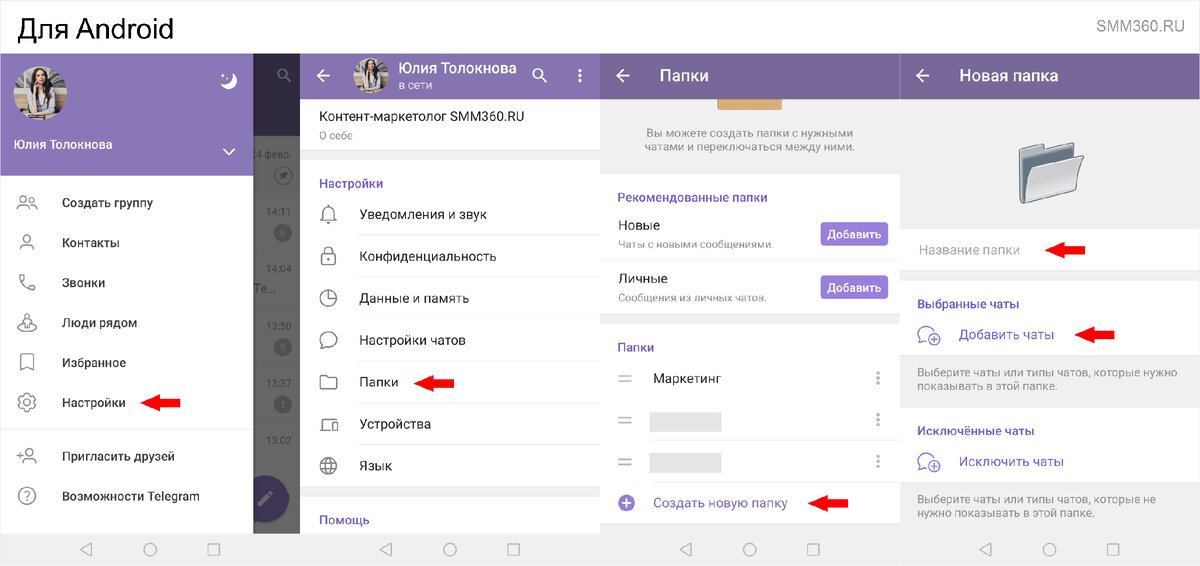1200x566 pixels.
Task: Open Настройки in drawer
Action: (127, 402)
